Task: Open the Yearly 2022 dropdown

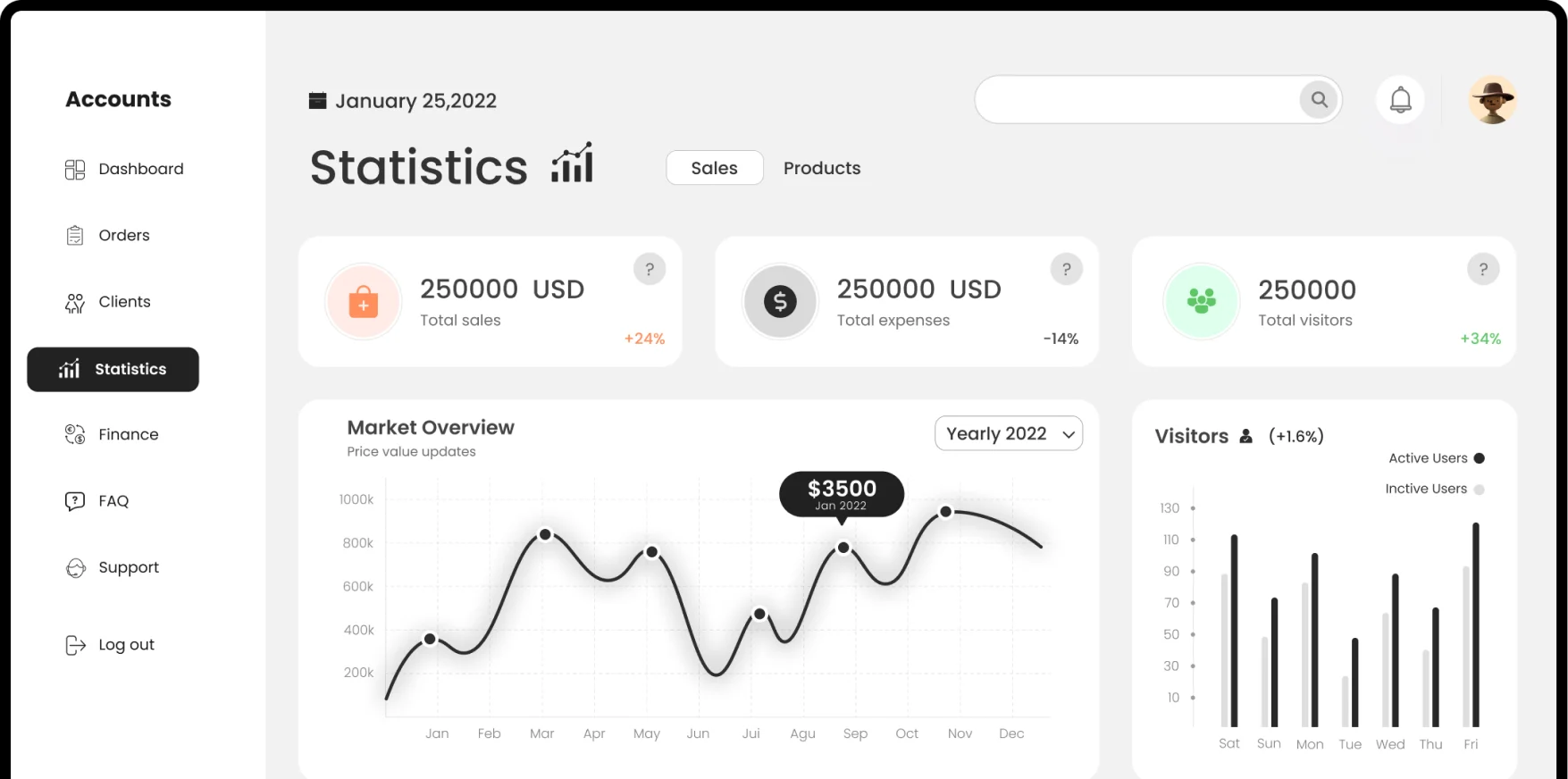Action: point(1008,433)
